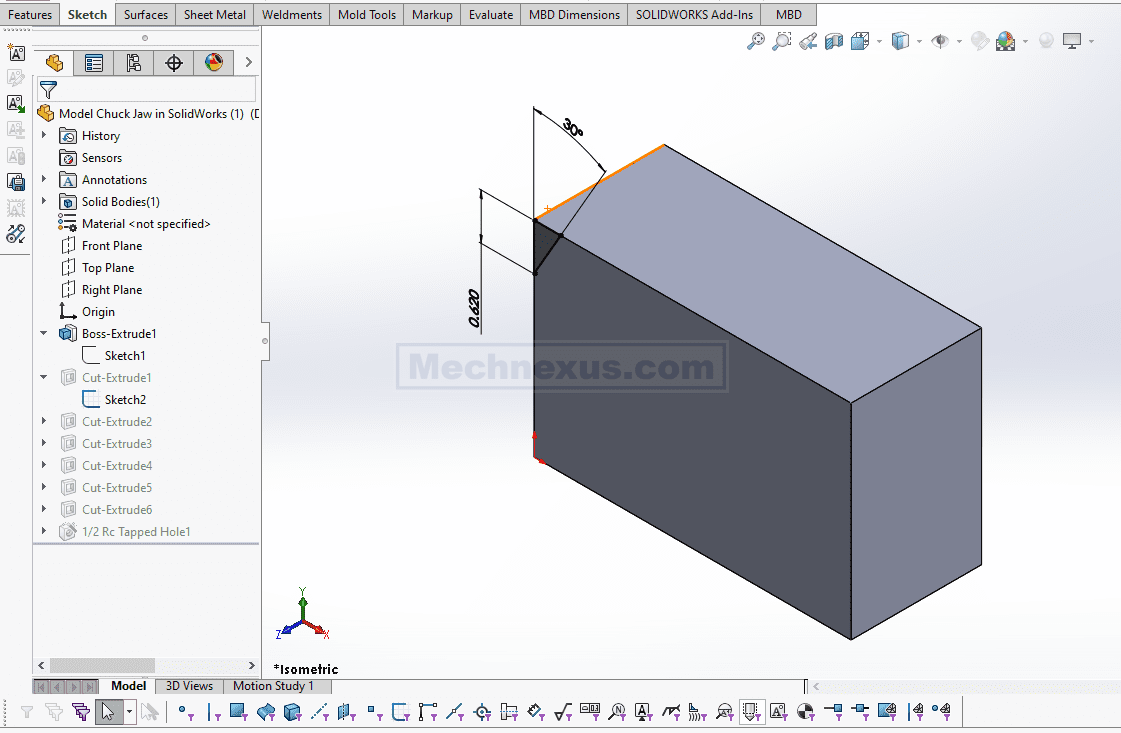Image resolution: width=1121 pixels, height=733 pixels.
Task: Expand the Solid Bodies(1) folder
Action: (x=44, y=202)
